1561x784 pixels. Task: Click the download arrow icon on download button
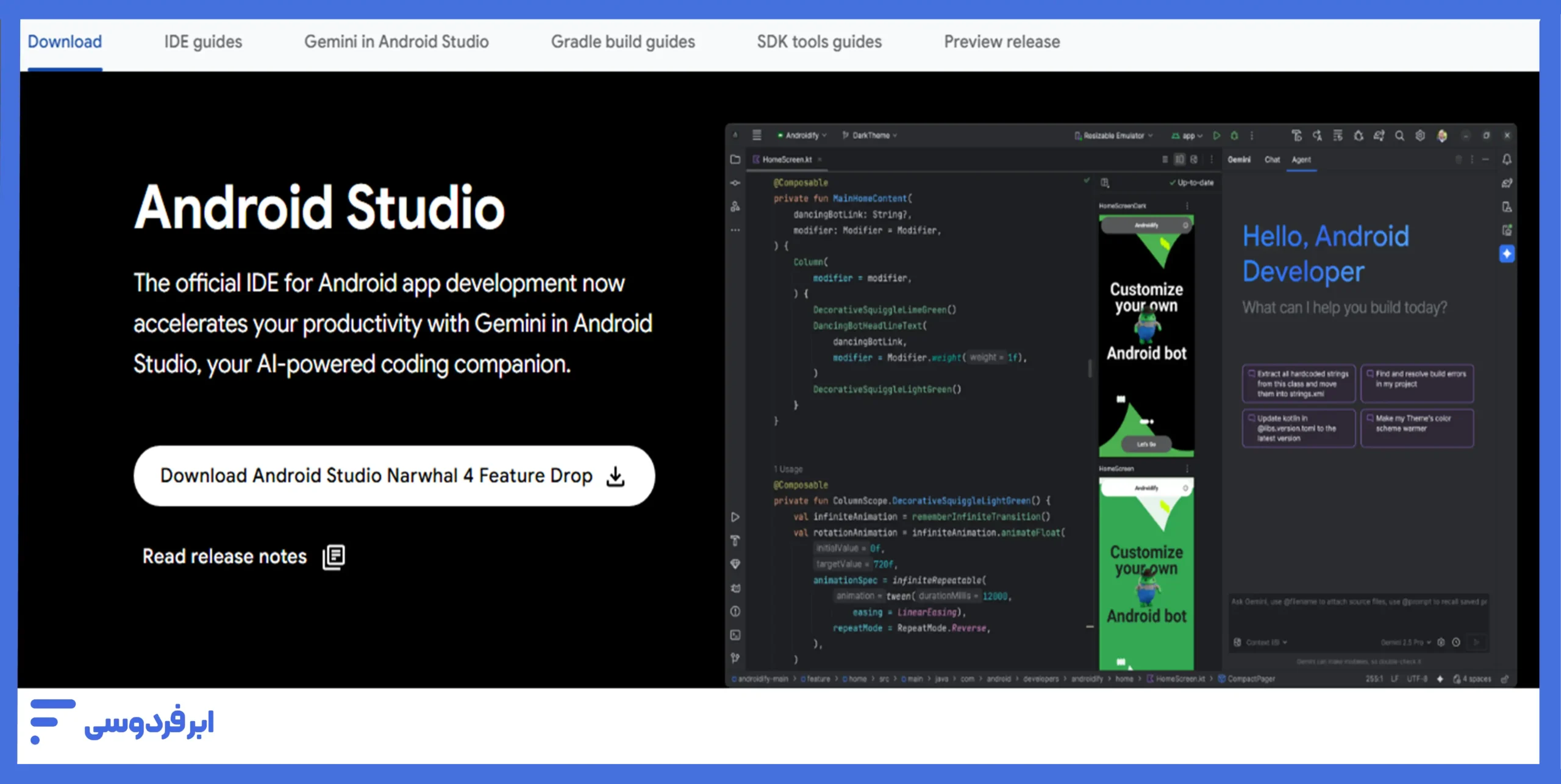click(x=616, y=476)
